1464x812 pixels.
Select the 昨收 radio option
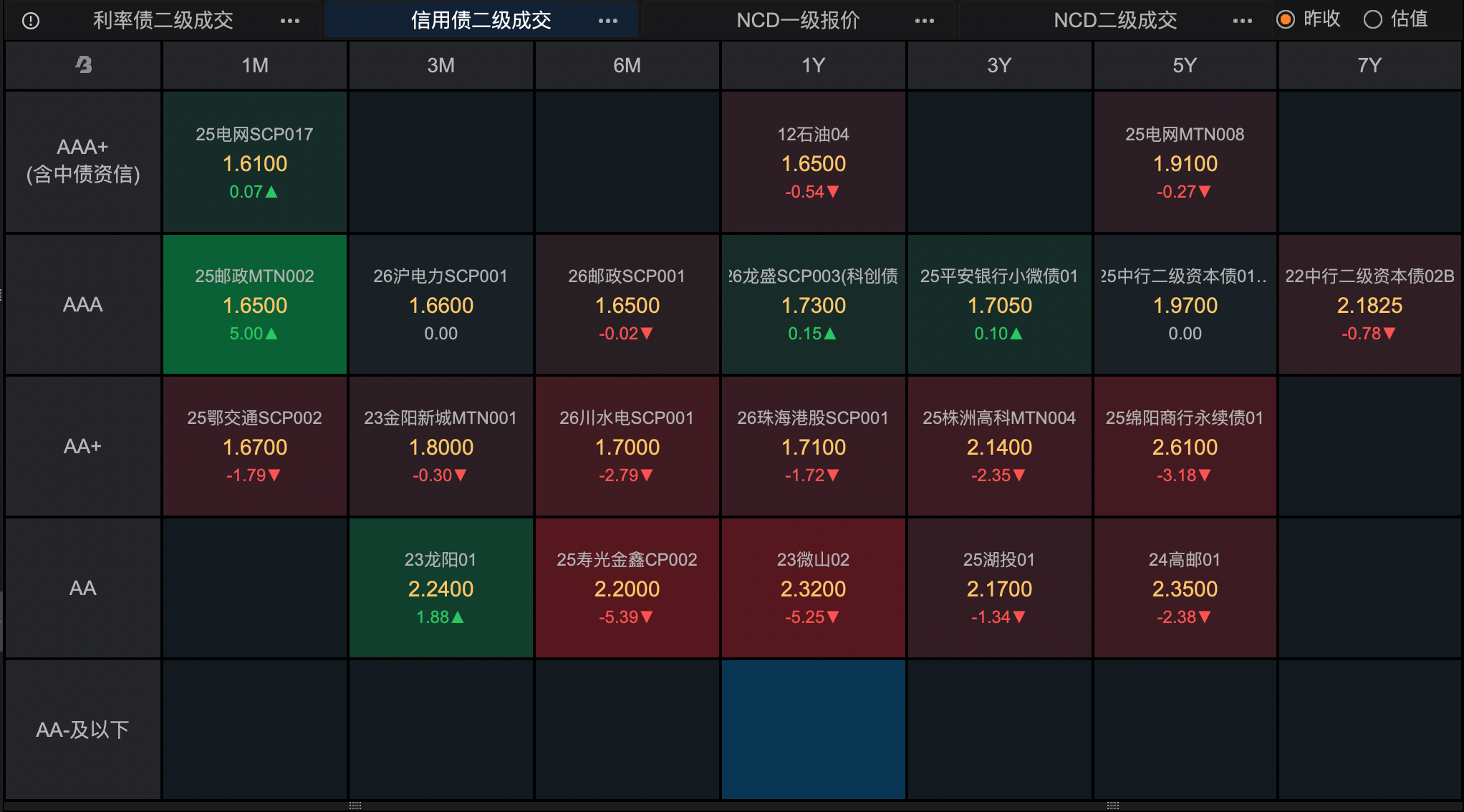[1286, 19]
